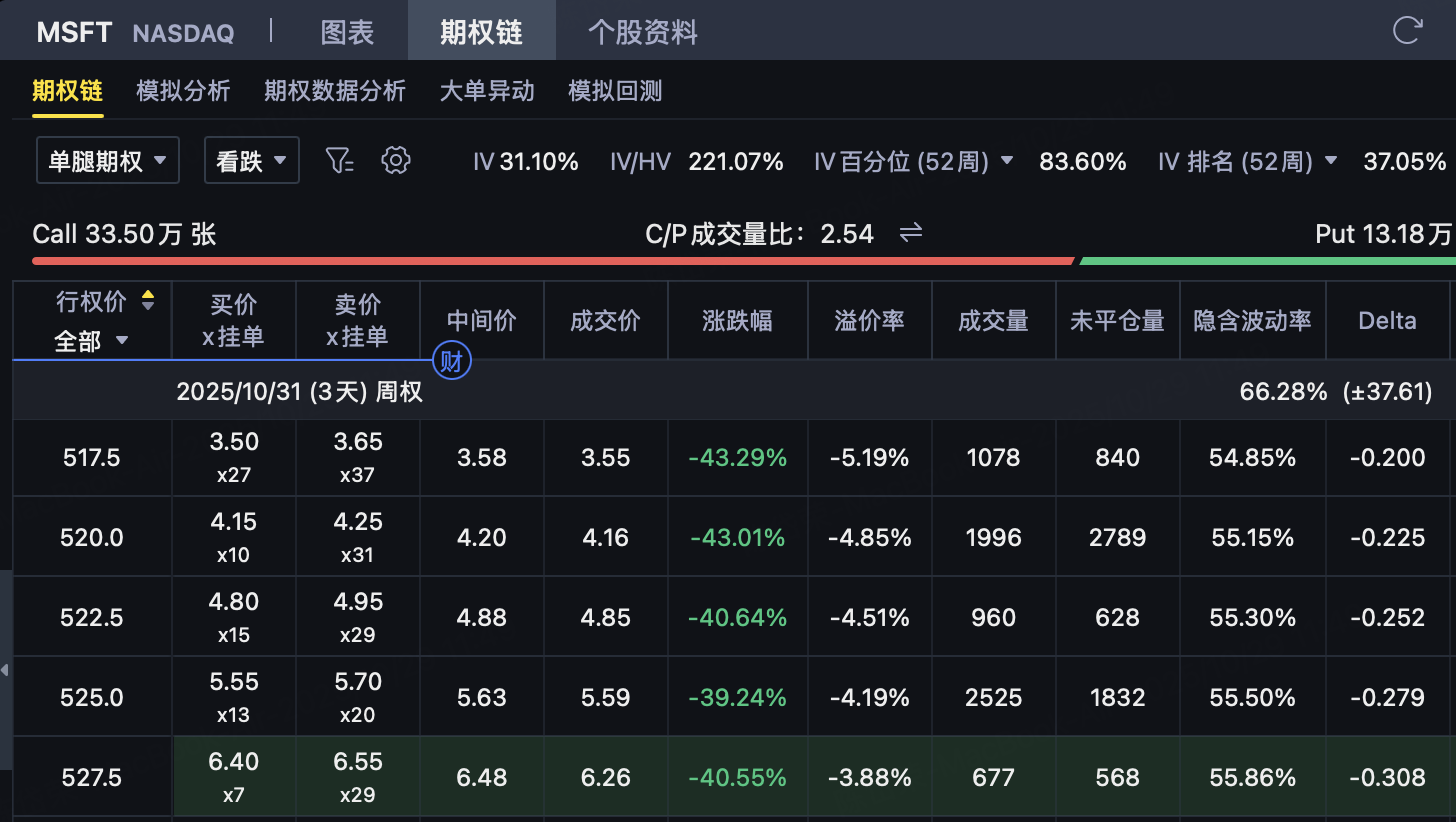Click the red Call volume ratio bar
Screen dimensions: 1456x822
pos(552,261)
